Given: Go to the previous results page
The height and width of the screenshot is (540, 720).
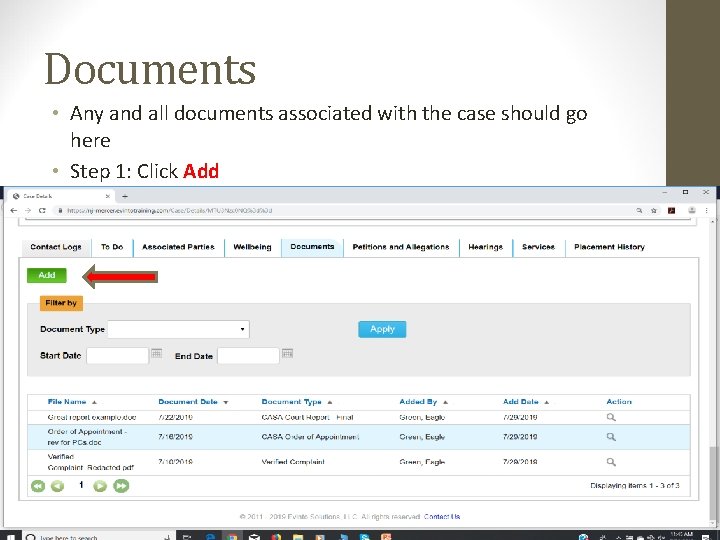Looking at the screenshot, I should [57, 486].
